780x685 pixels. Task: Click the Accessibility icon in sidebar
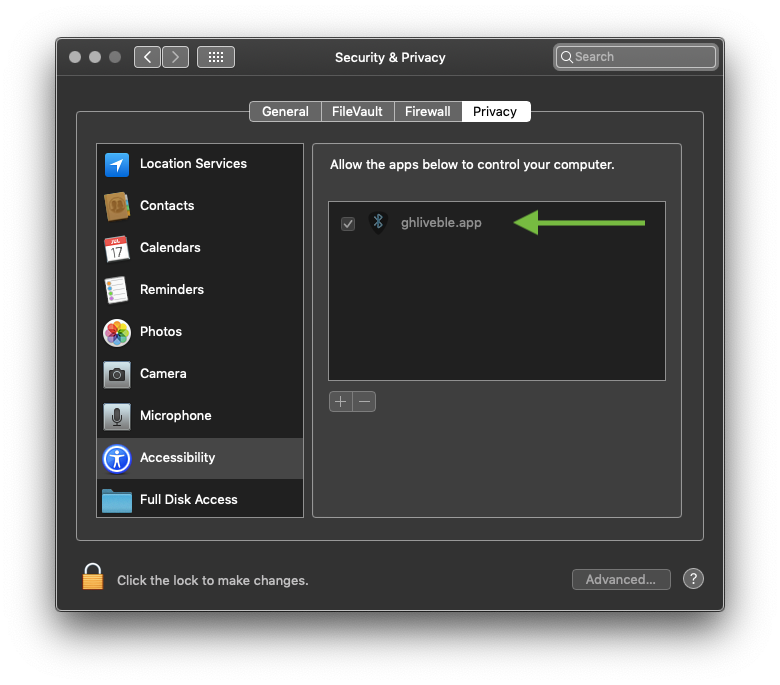point(117,458)
